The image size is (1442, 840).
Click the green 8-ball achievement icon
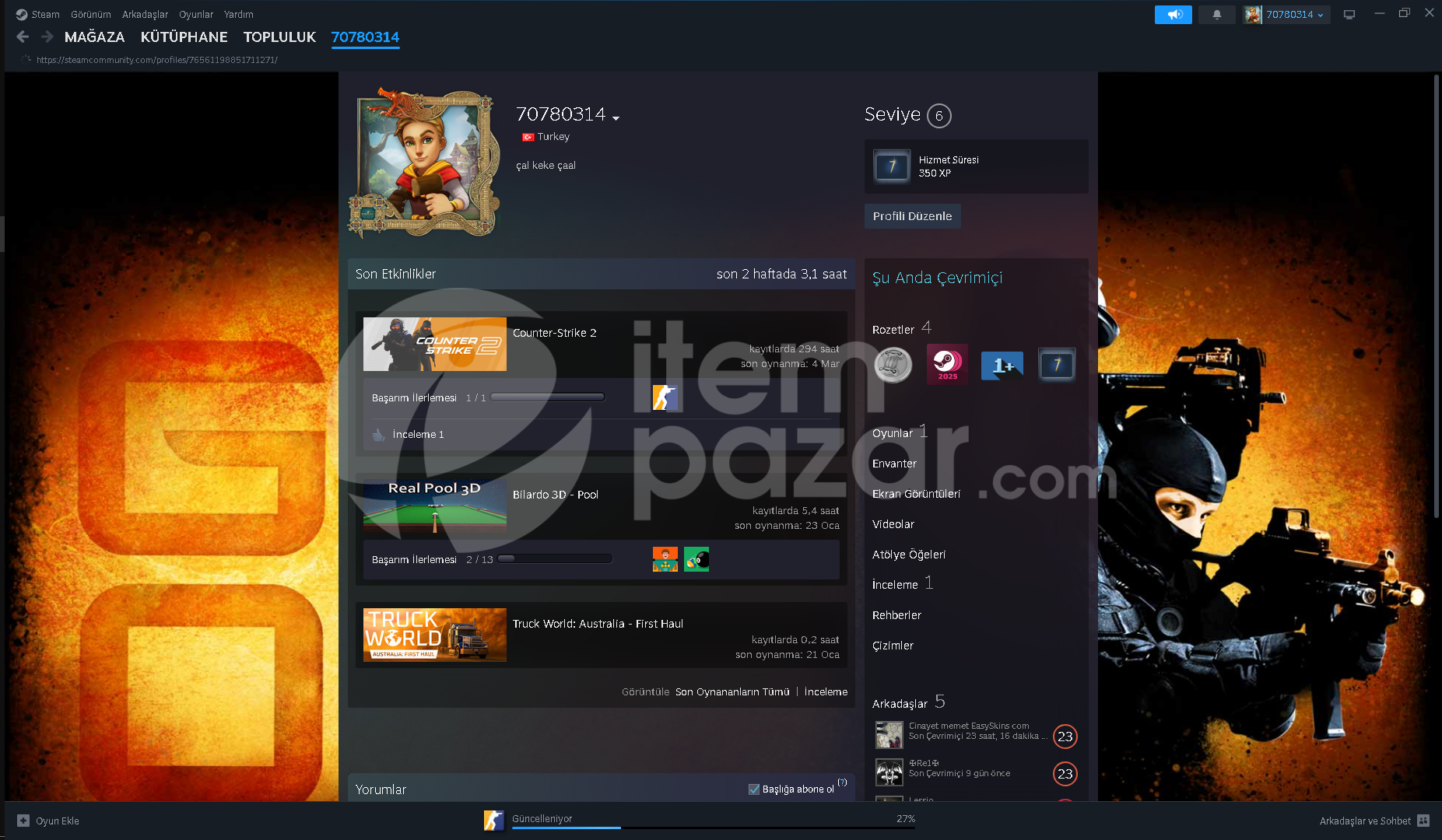pyautogui.click(x=696, y=559)
